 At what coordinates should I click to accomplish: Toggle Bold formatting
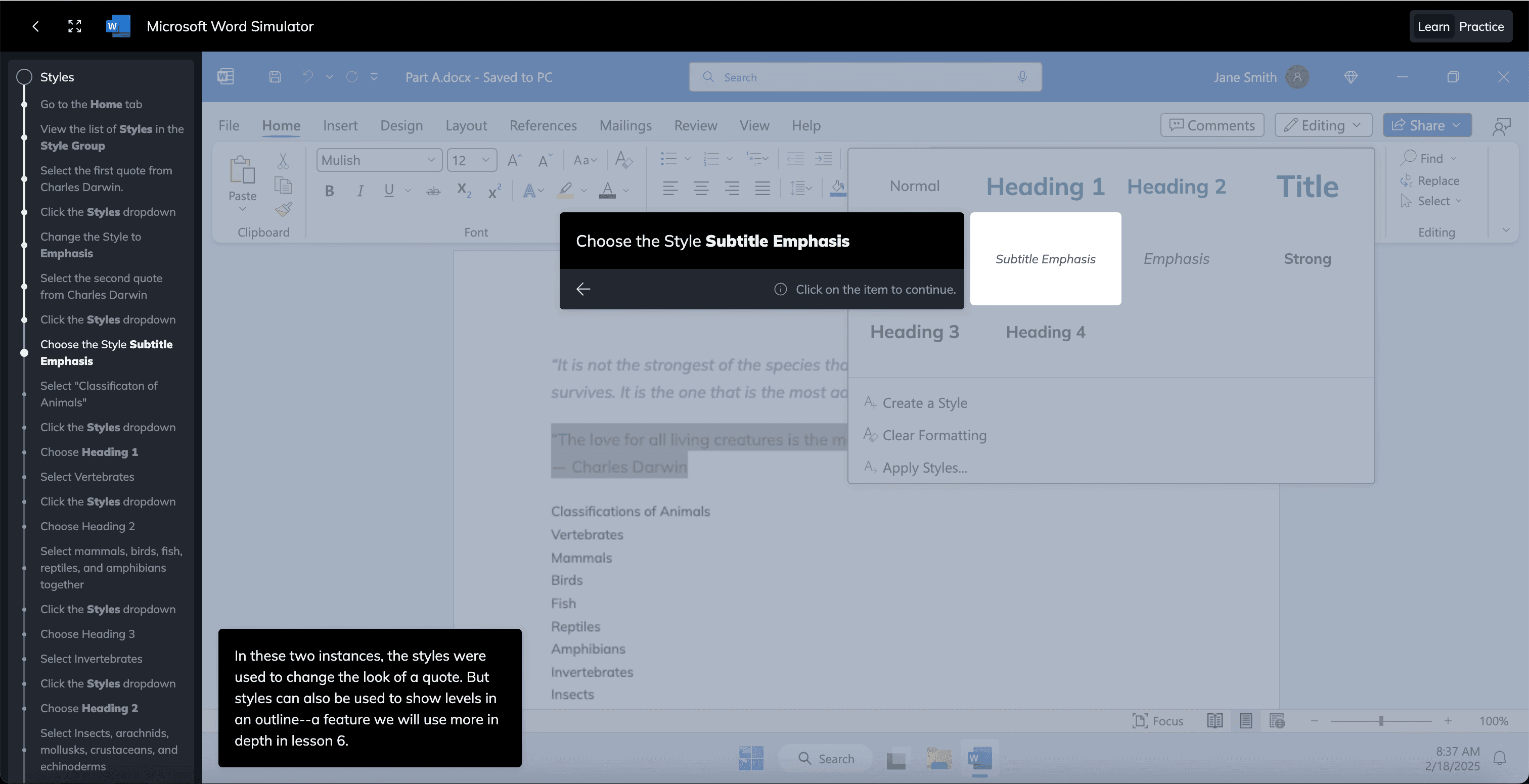(330, 191)
